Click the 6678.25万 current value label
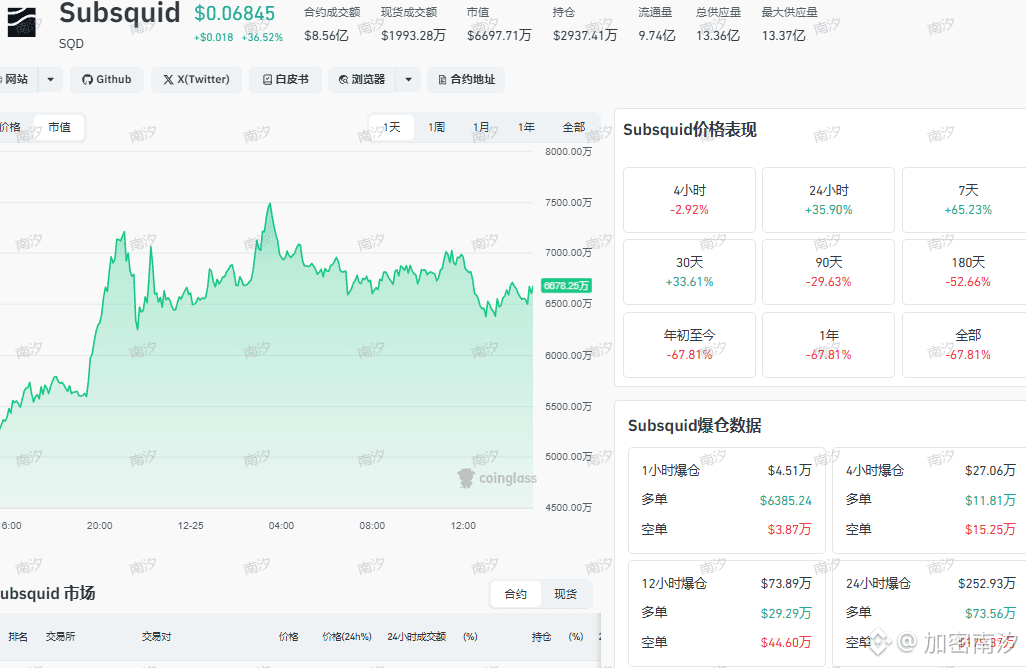 click(566, 285)
